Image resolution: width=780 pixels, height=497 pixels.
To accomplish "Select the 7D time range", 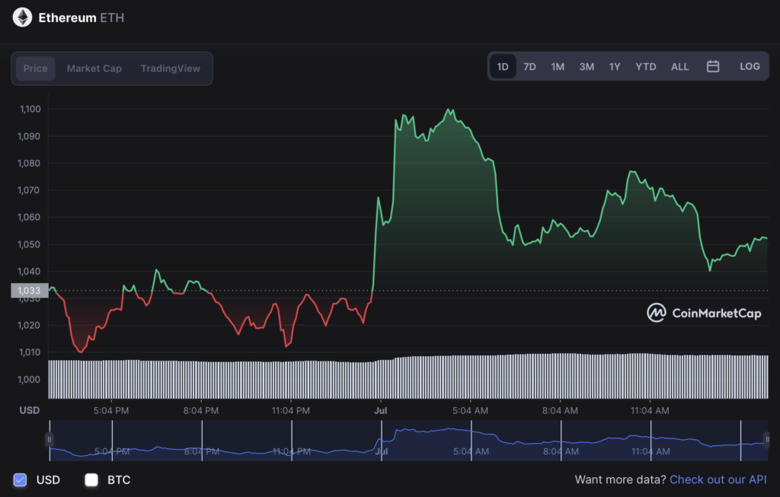I will (530, 67).
